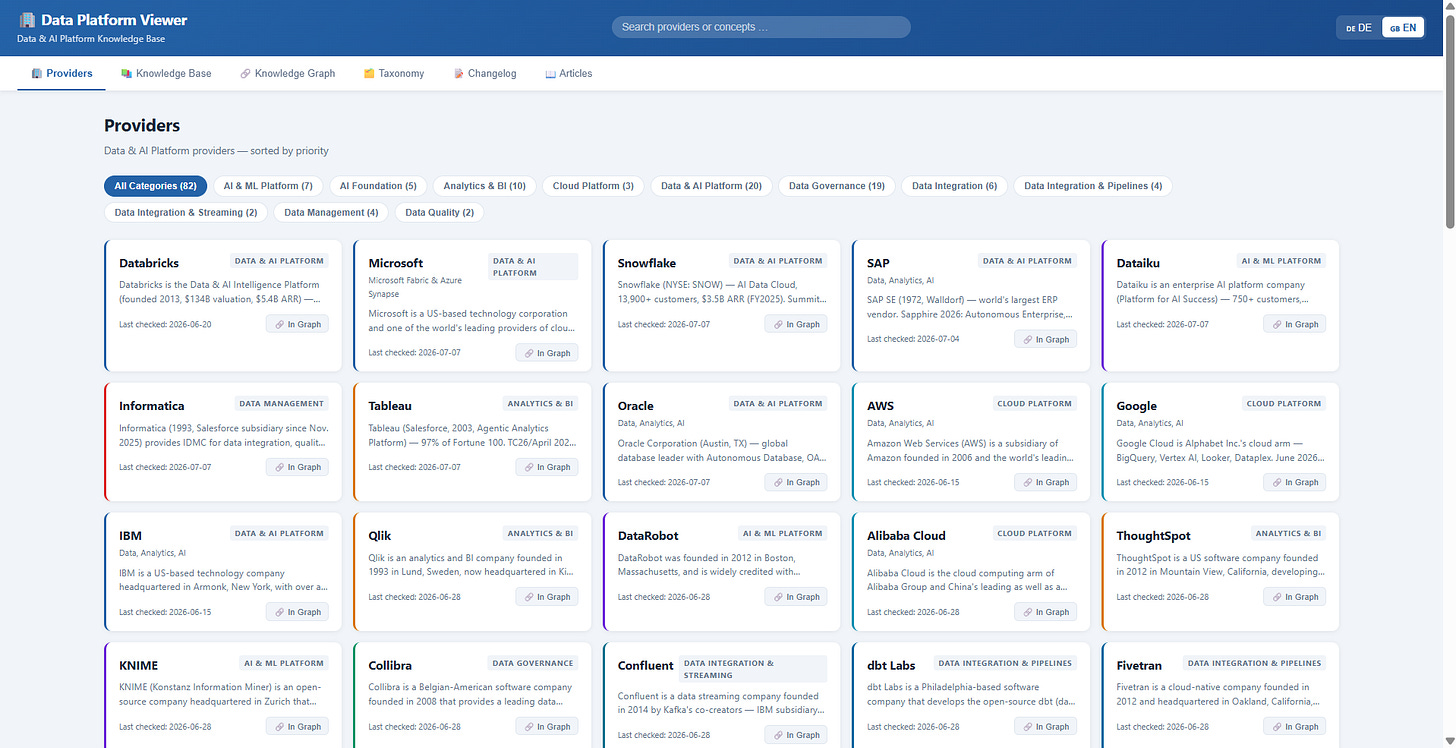The image size is (1456, 748).
Task: Filter by Data Integration & Pipelines (4)
Action: 1093,186
